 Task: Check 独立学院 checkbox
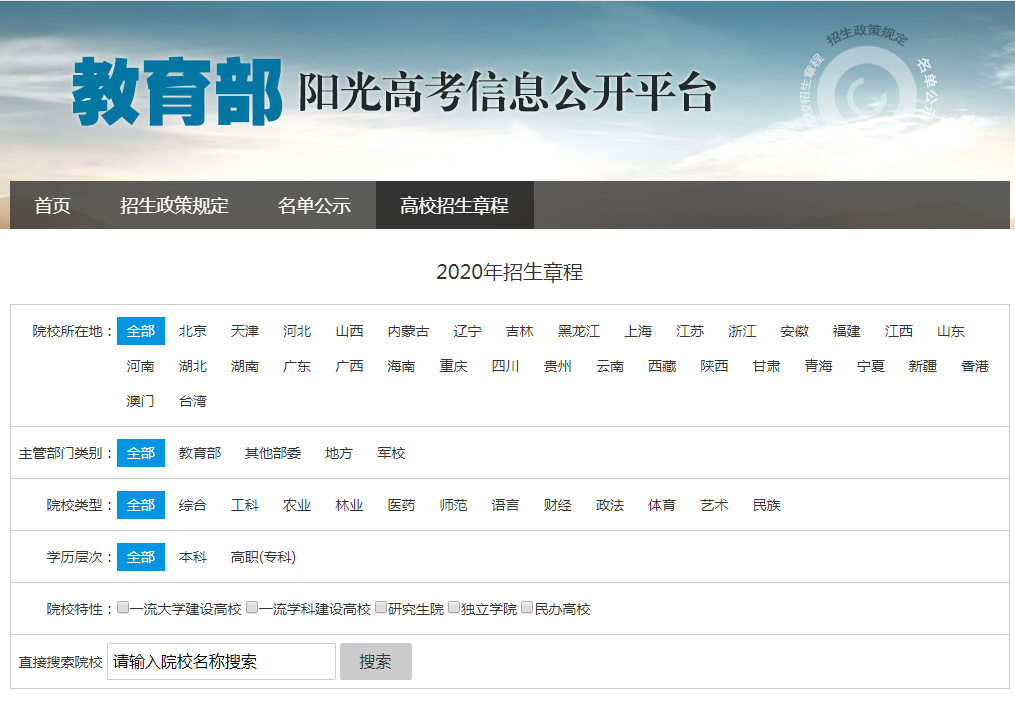coord(454,607)
